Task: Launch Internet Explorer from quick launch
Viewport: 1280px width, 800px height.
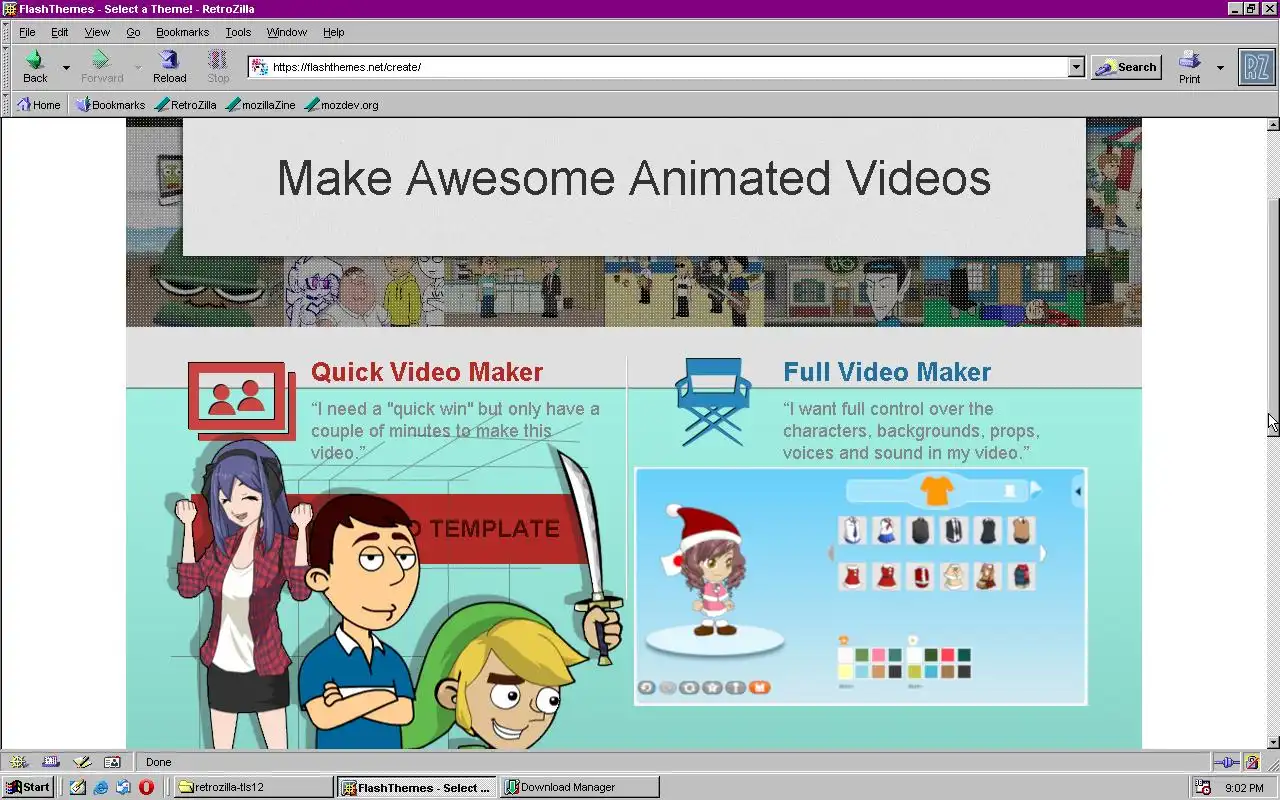Action: point(101,787)
